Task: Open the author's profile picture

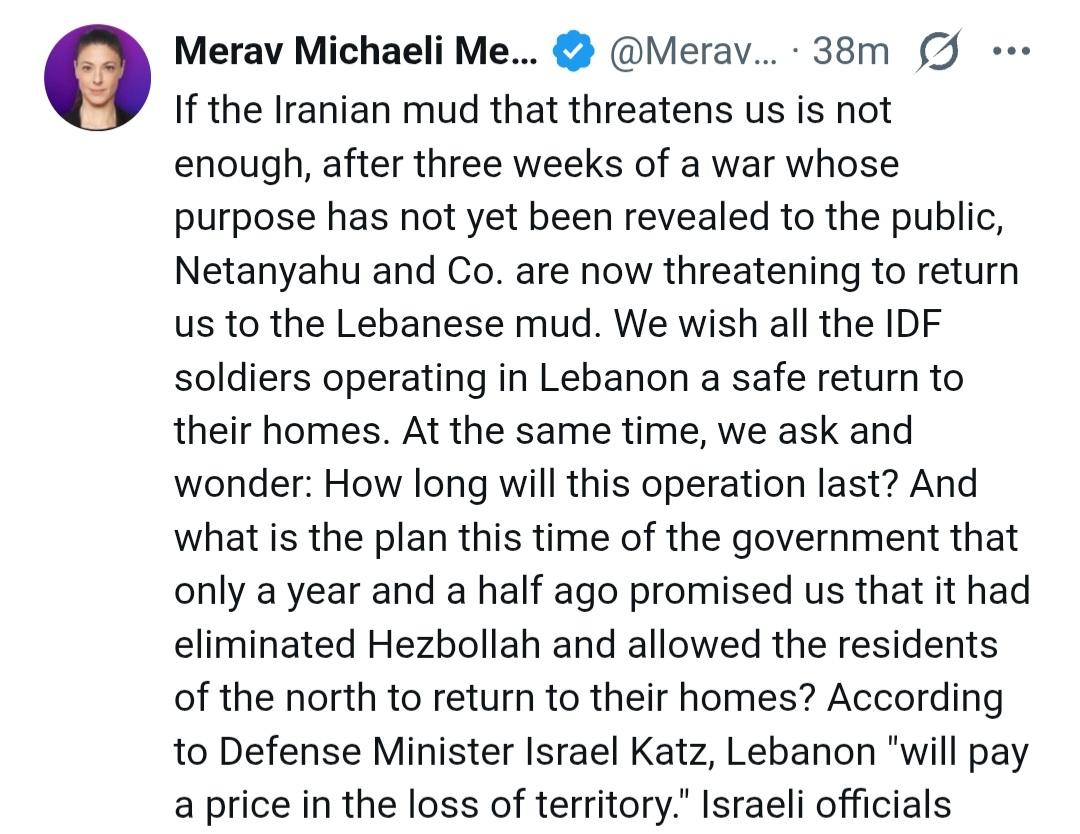Action: click(98, 78)
